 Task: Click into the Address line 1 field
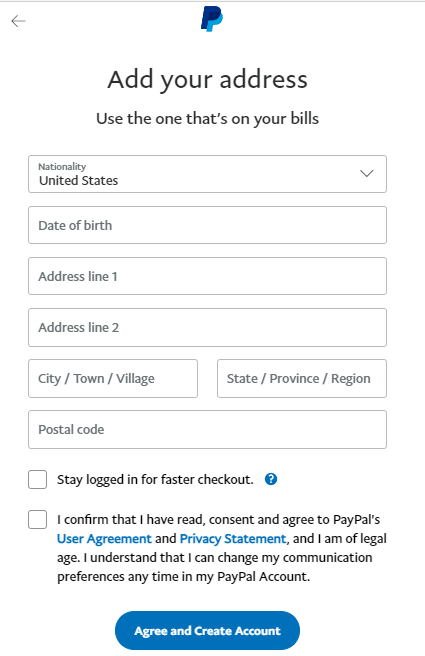(x=207, y=276)
